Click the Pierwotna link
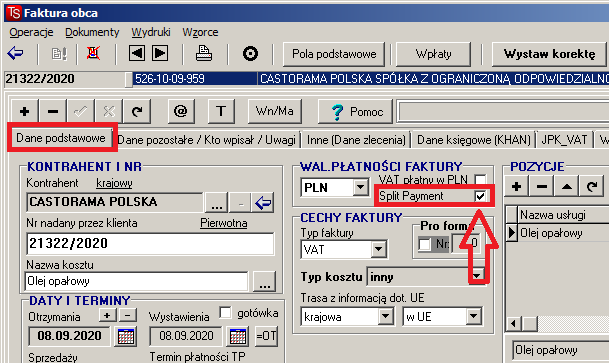 click(x=224, y=223)
